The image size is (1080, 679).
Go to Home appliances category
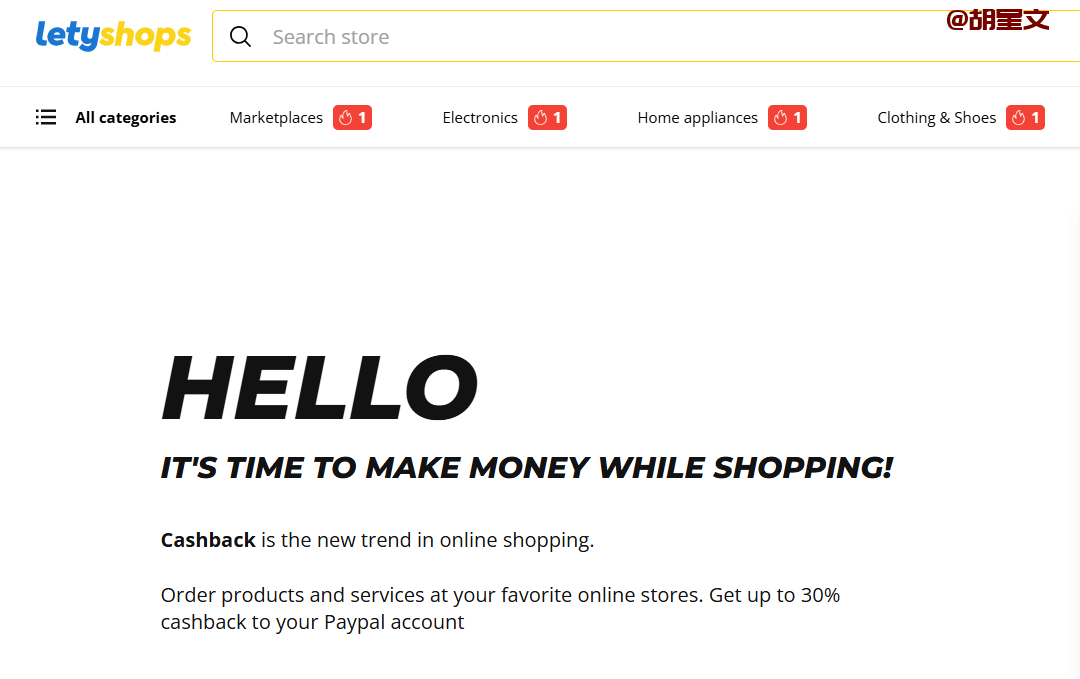[697, 118]
